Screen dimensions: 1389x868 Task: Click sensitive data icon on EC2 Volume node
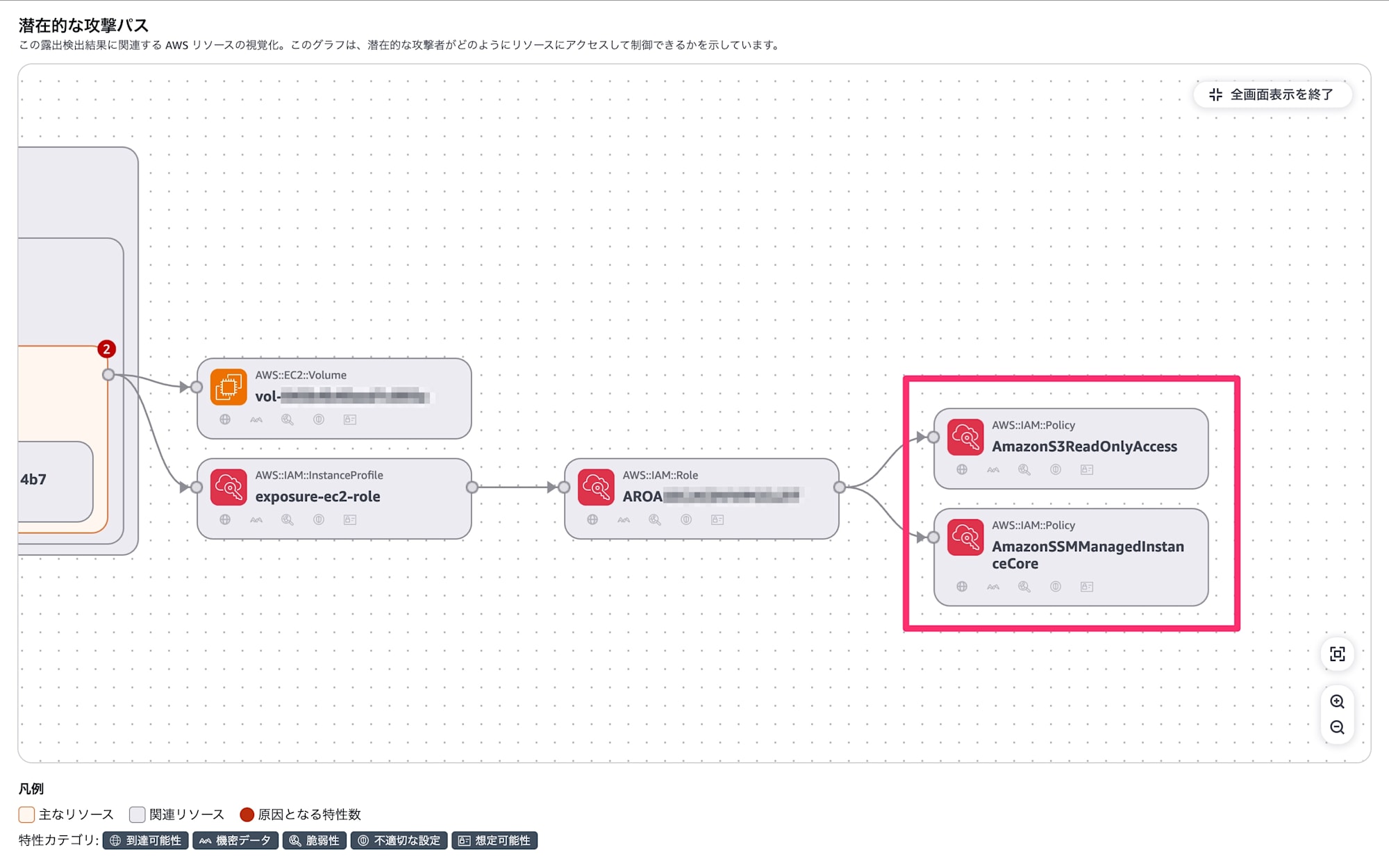click(x=256, y=419)
